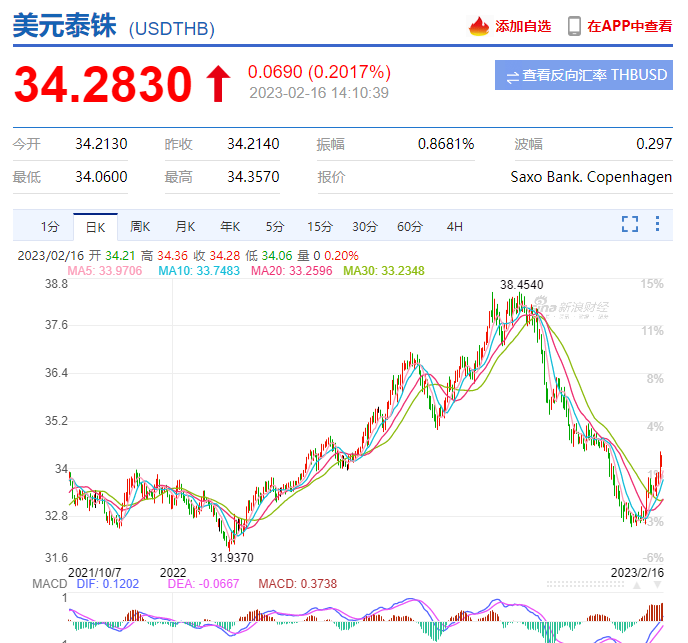This screenshot has width=688, height=643.
Task: Open the 年K chart tab
Action: (230, 227)
